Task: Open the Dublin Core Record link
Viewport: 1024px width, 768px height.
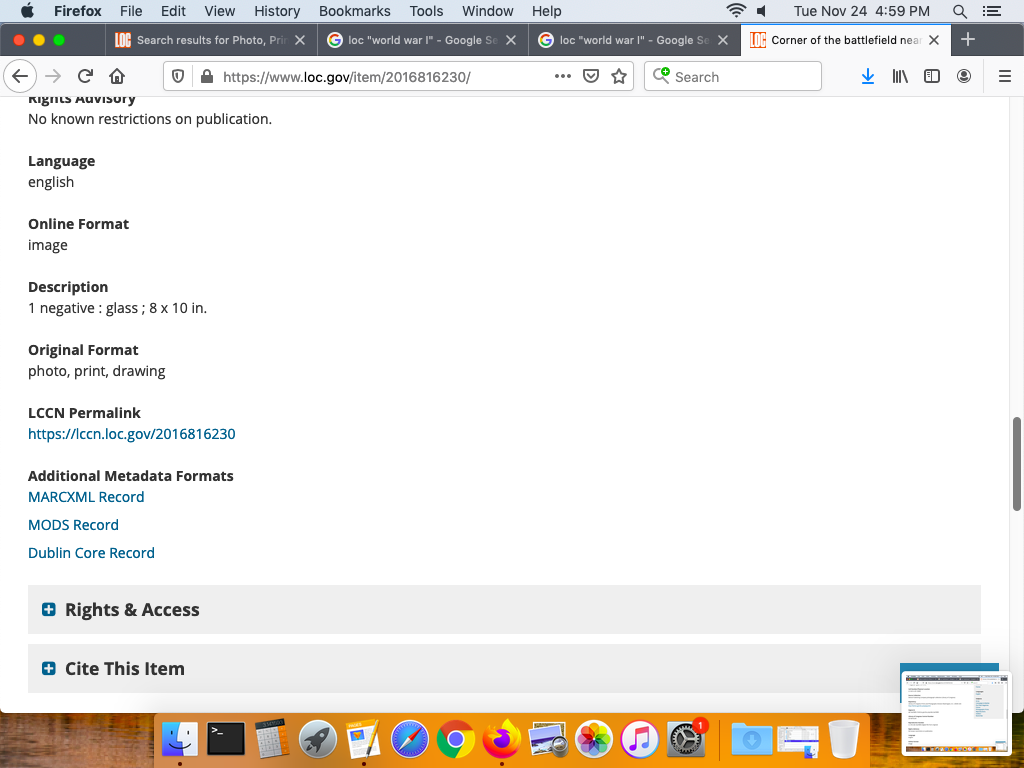Action: tap(91, 553)
